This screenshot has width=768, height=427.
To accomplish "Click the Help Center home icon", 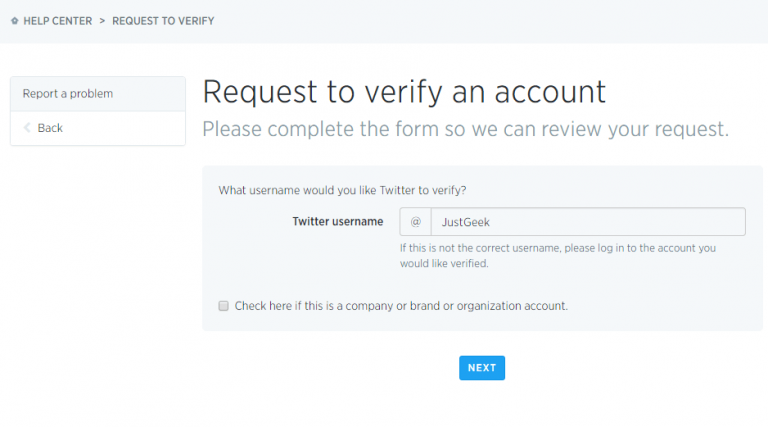I will [x=15, y=21].
